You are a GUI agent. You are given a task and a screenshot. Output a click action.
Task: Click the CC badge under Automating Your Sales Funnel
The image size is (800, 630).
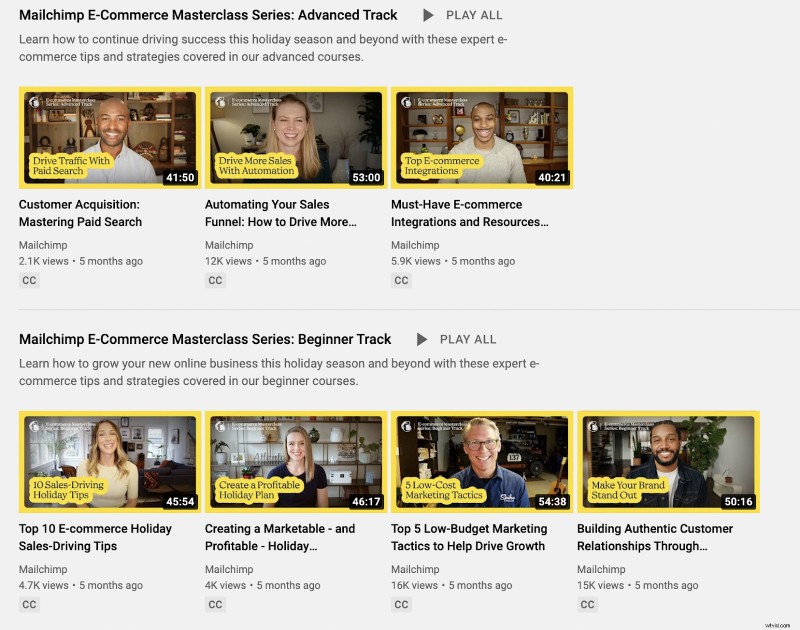(x=215, y=280)
